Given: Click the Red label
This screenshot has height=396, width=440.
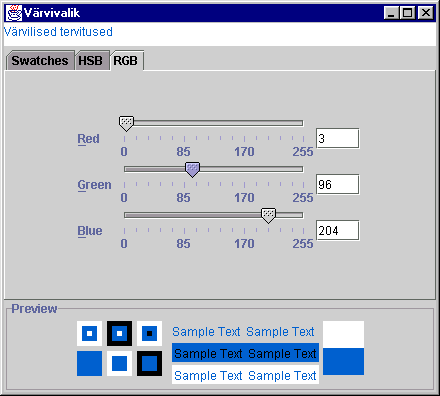Looking at the screenshot, I should (88, 139).
